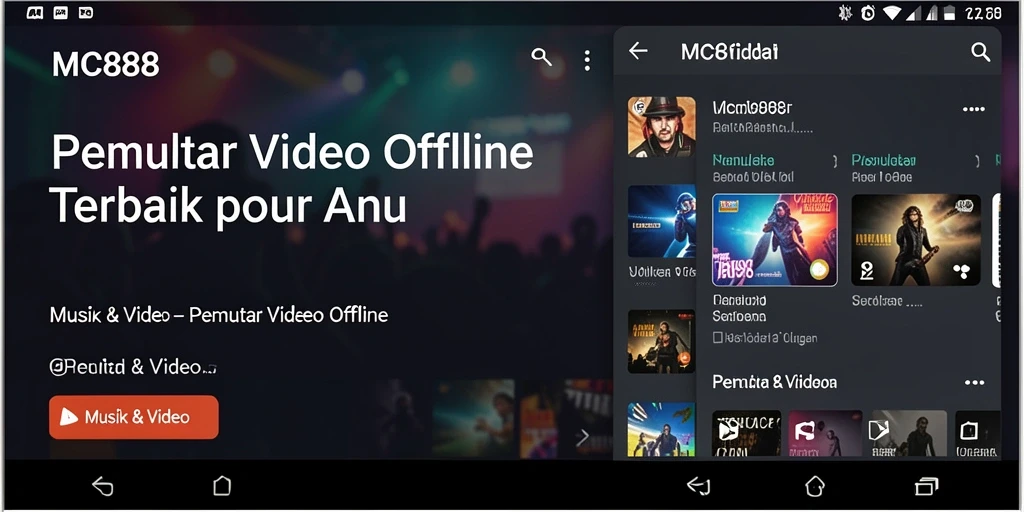Screen dimensions: 1024x512
Task: Tap the man-in-hat avatar thumbnail
Action: 662,127
